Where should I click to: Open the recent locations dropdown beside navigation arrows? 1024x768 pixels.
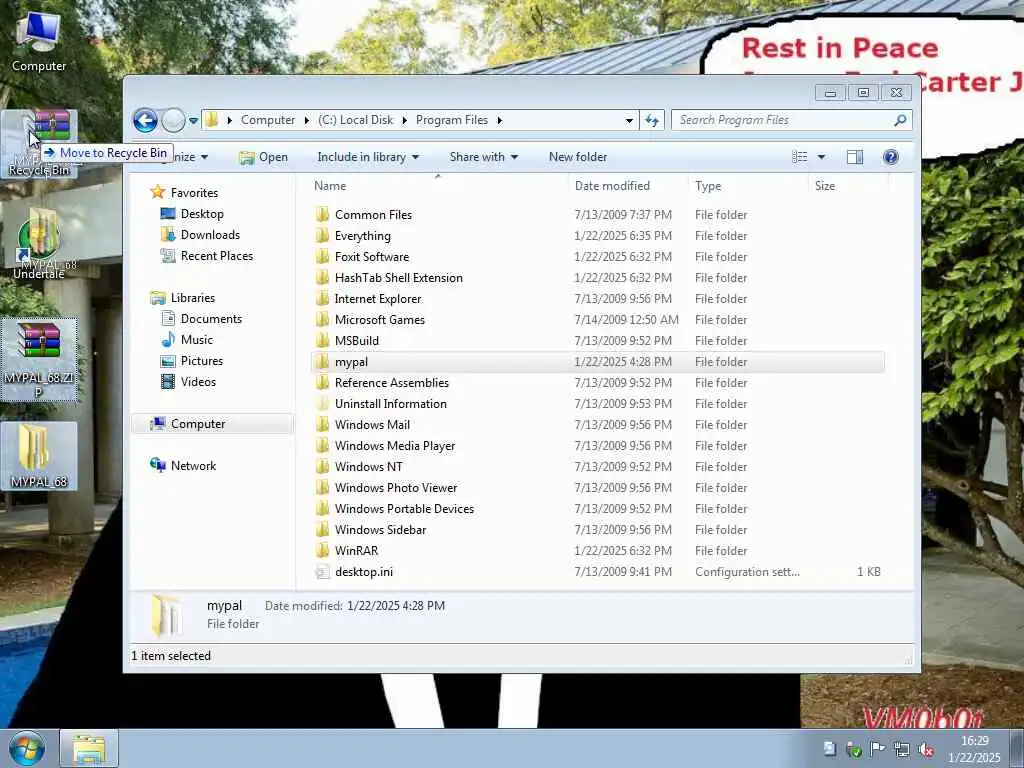pos(193,121)
